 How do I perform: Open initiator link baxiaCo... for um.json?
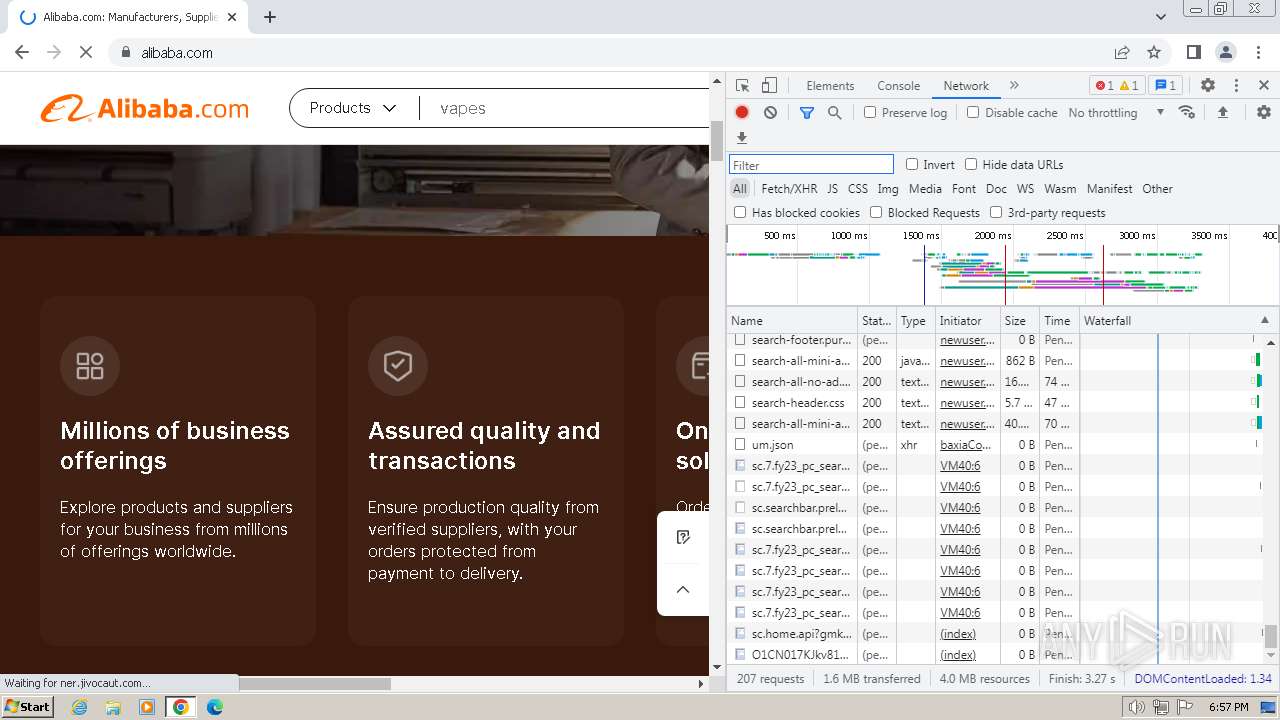coord(966,444)
